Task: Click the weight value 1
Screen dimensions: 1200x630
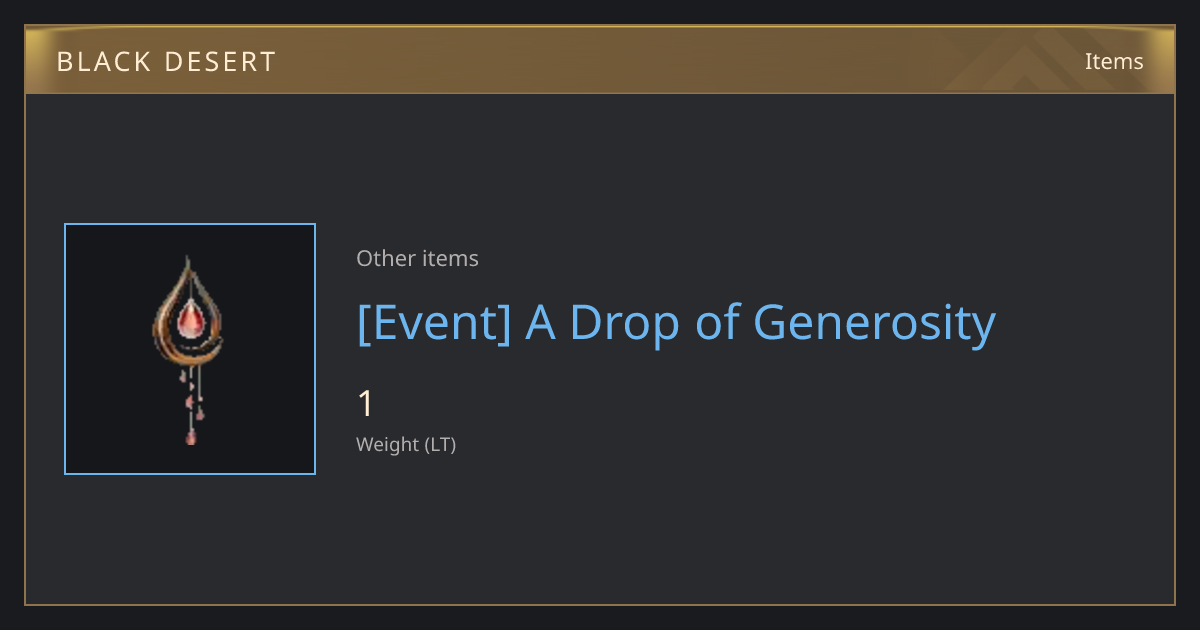Action: coord(365,404)
